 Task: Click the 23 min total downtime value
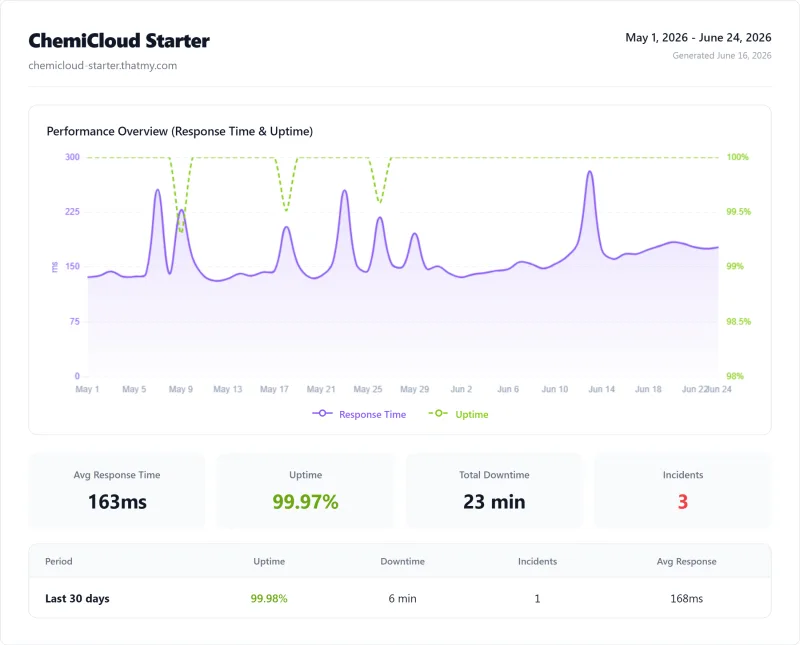coord(494,502)
